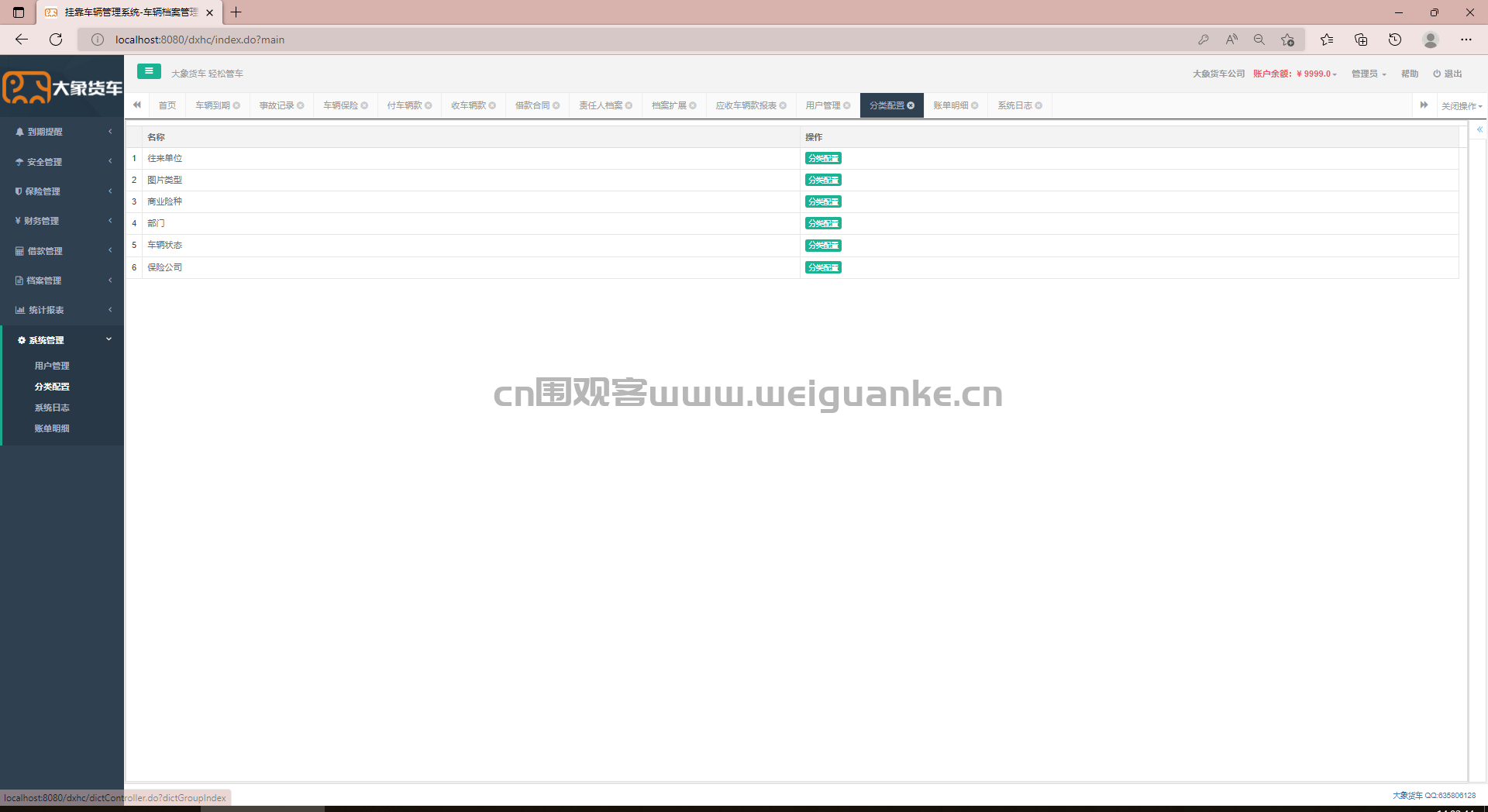The width and height of the screenshot is (1488, 812).
Task: Switch to the 应收车辆款报表 tab
Action: point(746,105)
